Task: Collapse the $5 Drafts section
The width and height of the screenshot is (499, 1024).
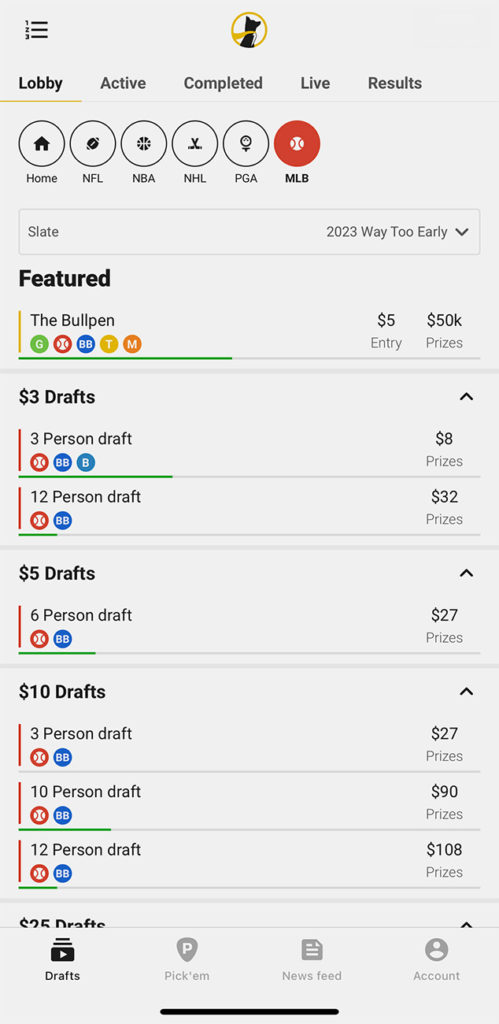Action: tap(466, 573)
